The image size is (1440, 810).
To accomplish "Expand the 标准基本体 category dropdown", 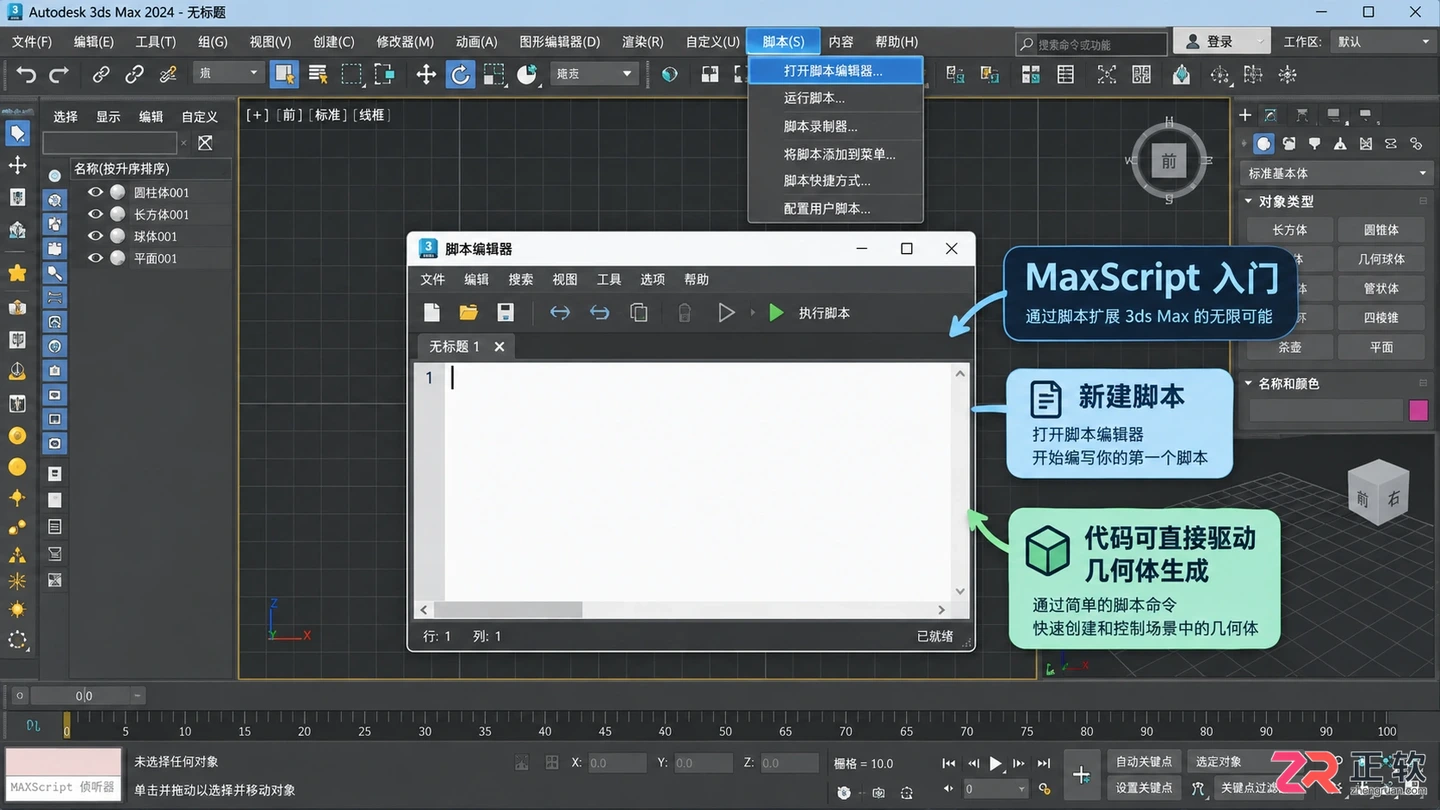I will 1337,173.
